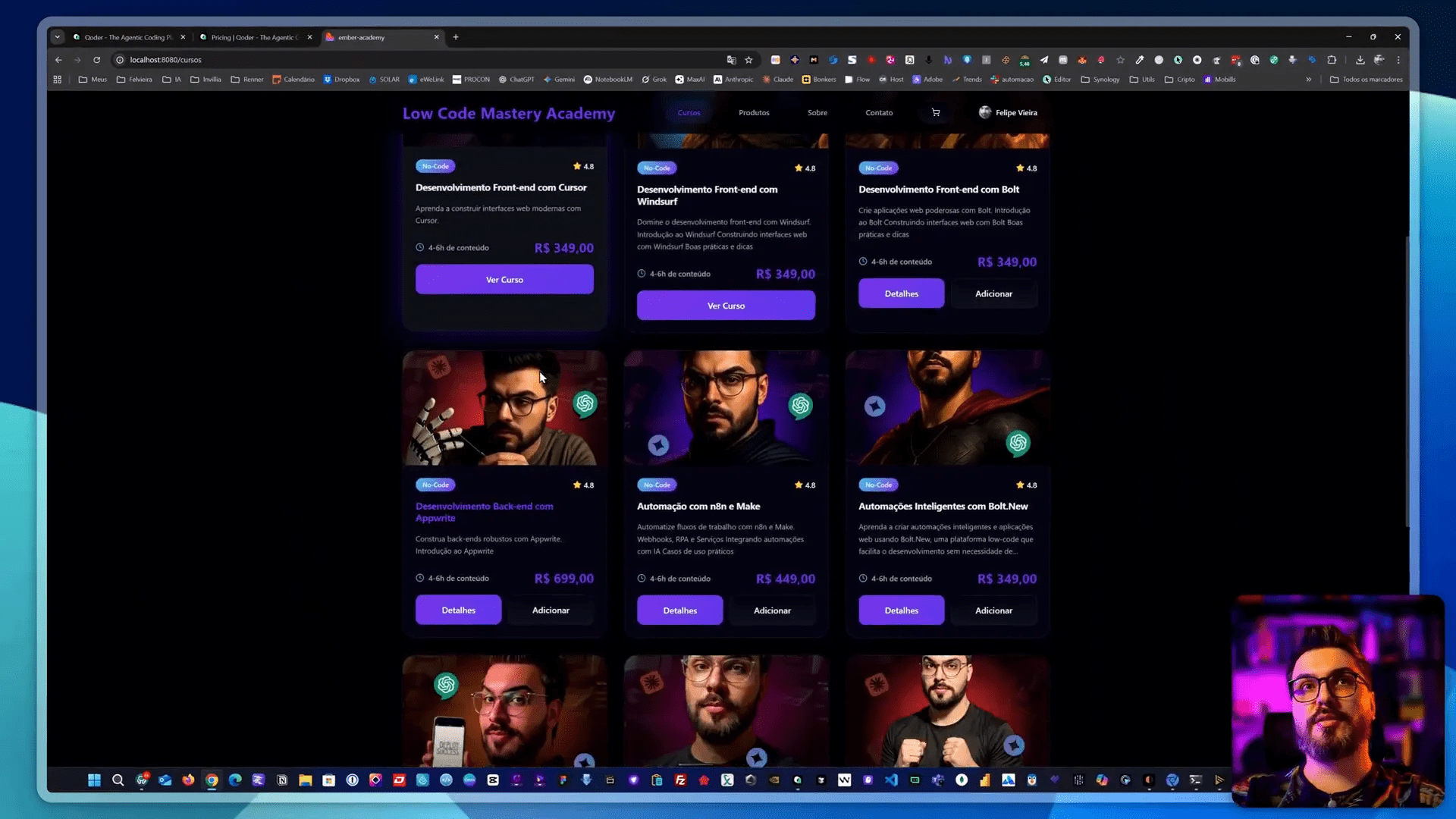Viewport: 1456px width, 819px height.
Task: Click the n8n e Make course thumbnail
Action: [x=726, y=408]
